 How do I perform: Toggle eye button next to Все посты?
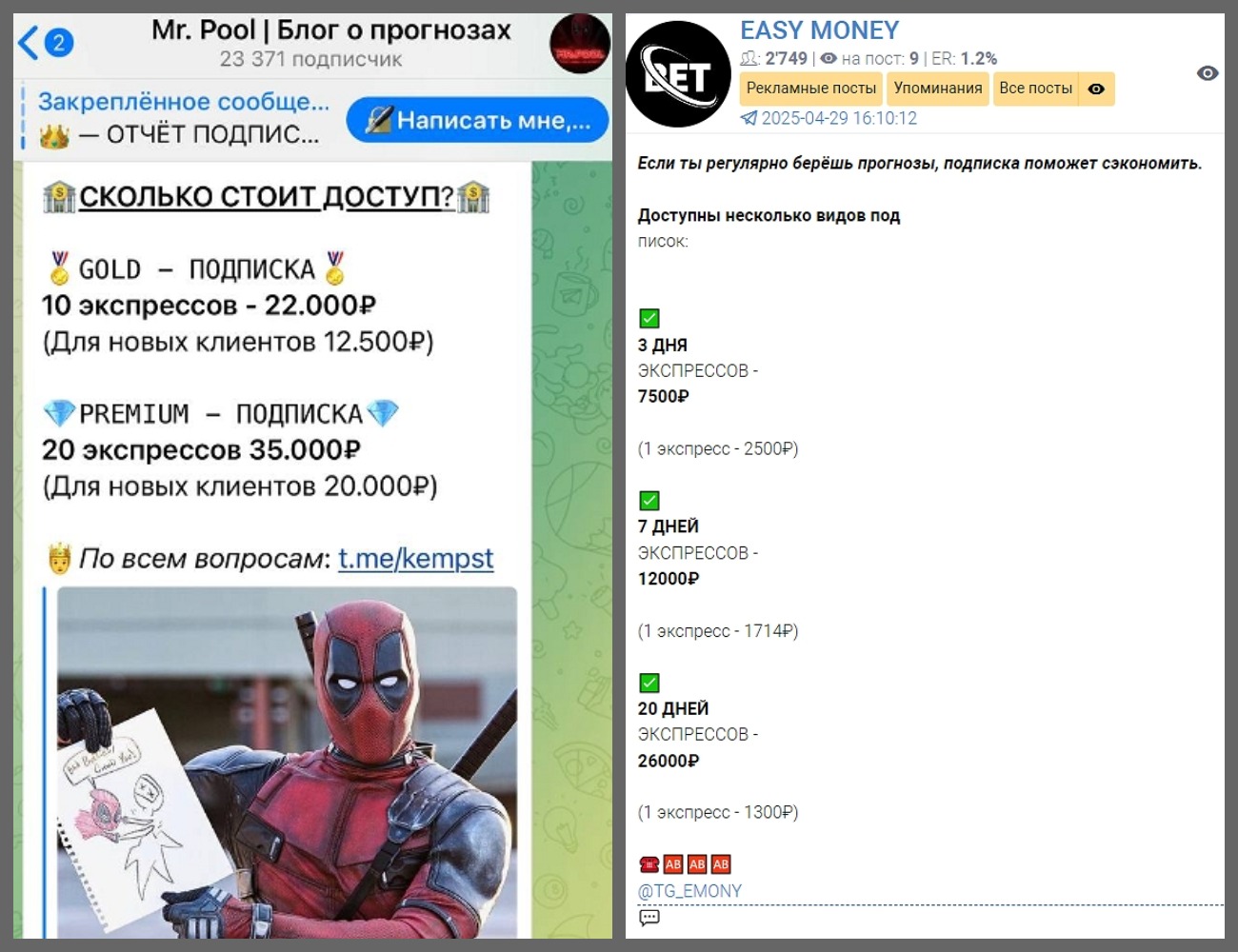(x=1096, y=89)
